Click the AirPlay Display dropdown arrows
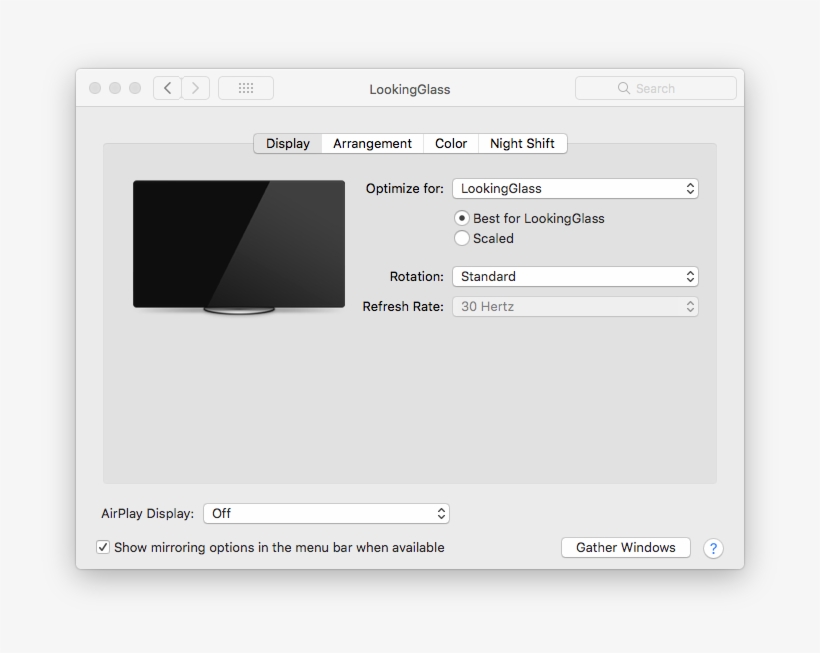820x653 pixels. click(441, 513)
